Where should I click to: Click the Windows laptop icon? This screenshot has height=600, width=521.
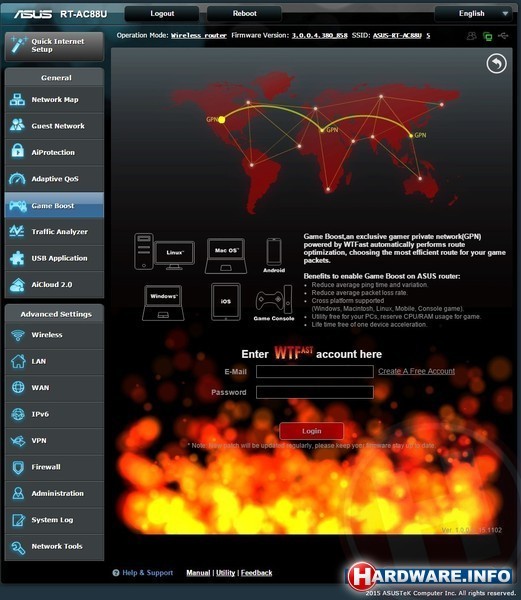pos(163,303)
